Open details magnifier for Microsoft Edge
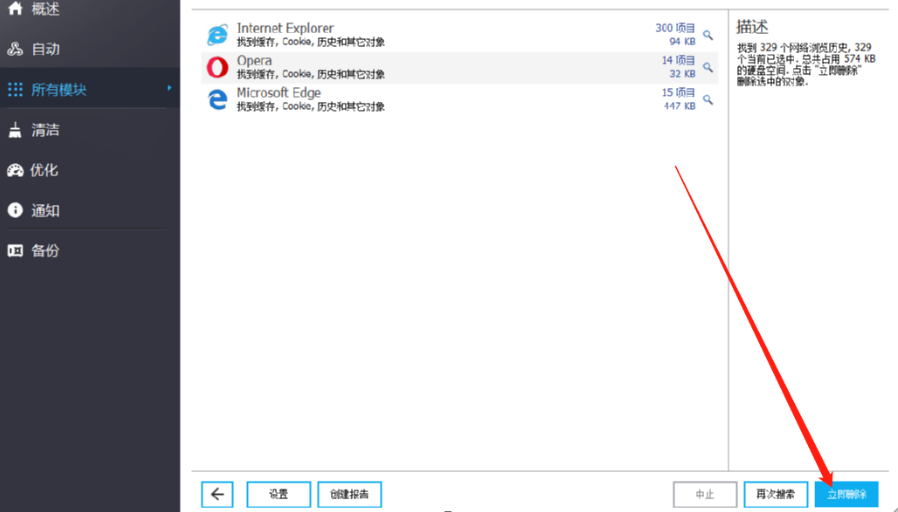The height and width of the screenshot is (512, 898). [708, 100]
